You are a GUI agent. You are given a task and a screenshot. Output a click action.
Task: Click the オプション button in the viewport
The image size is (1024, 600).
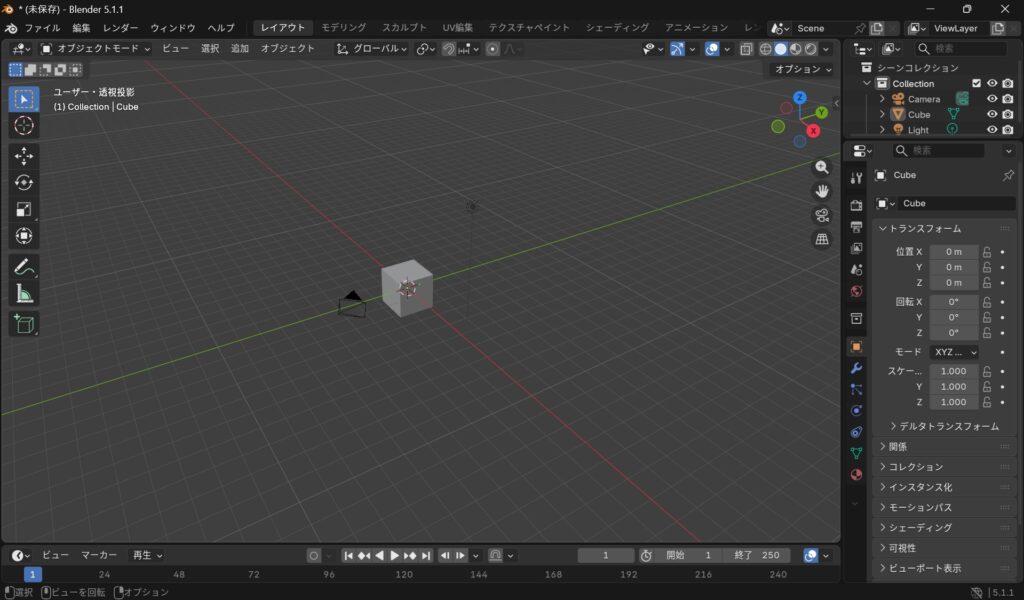[x=802, y=69]
